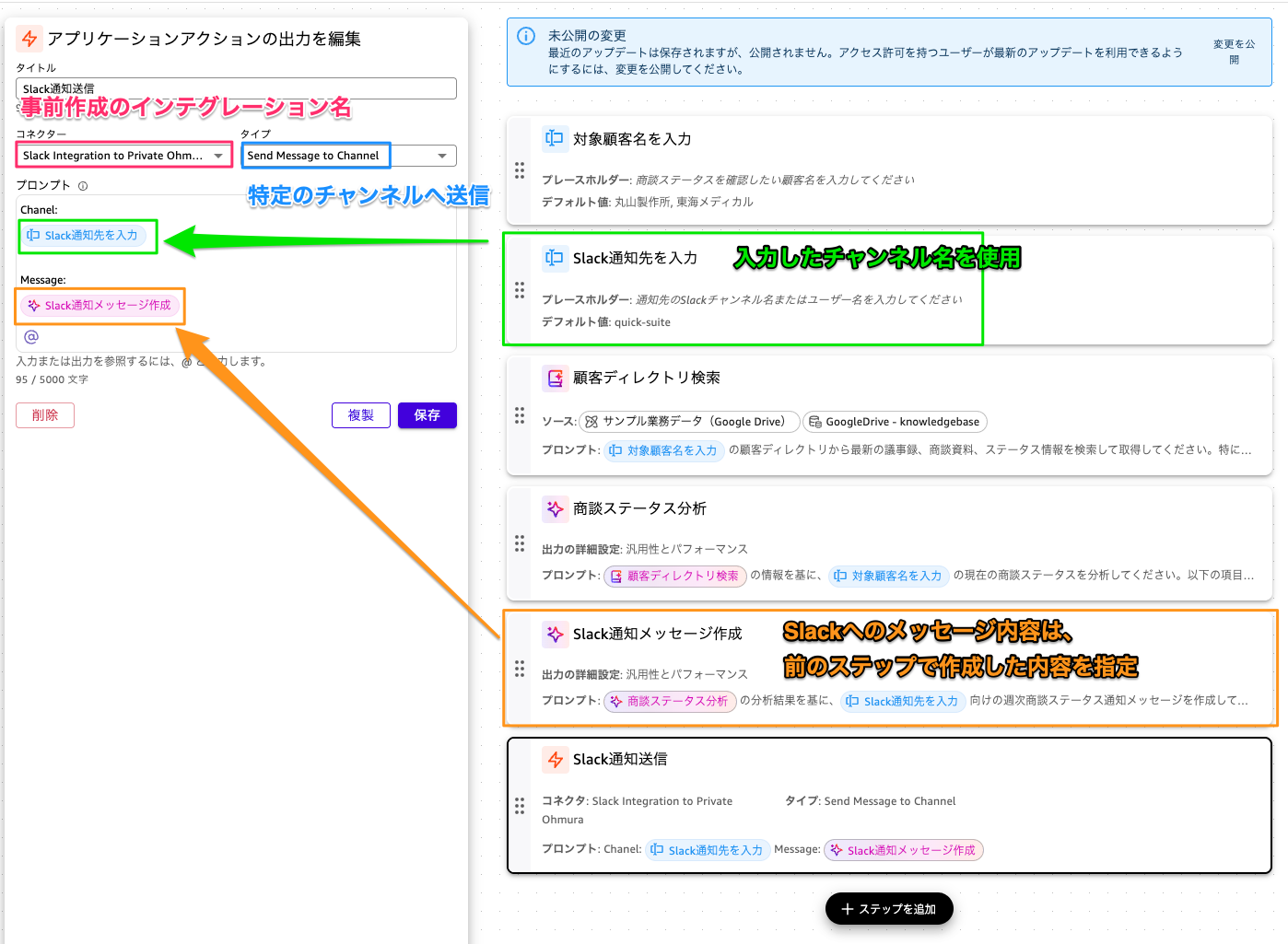Click the 削除 button

44,415
